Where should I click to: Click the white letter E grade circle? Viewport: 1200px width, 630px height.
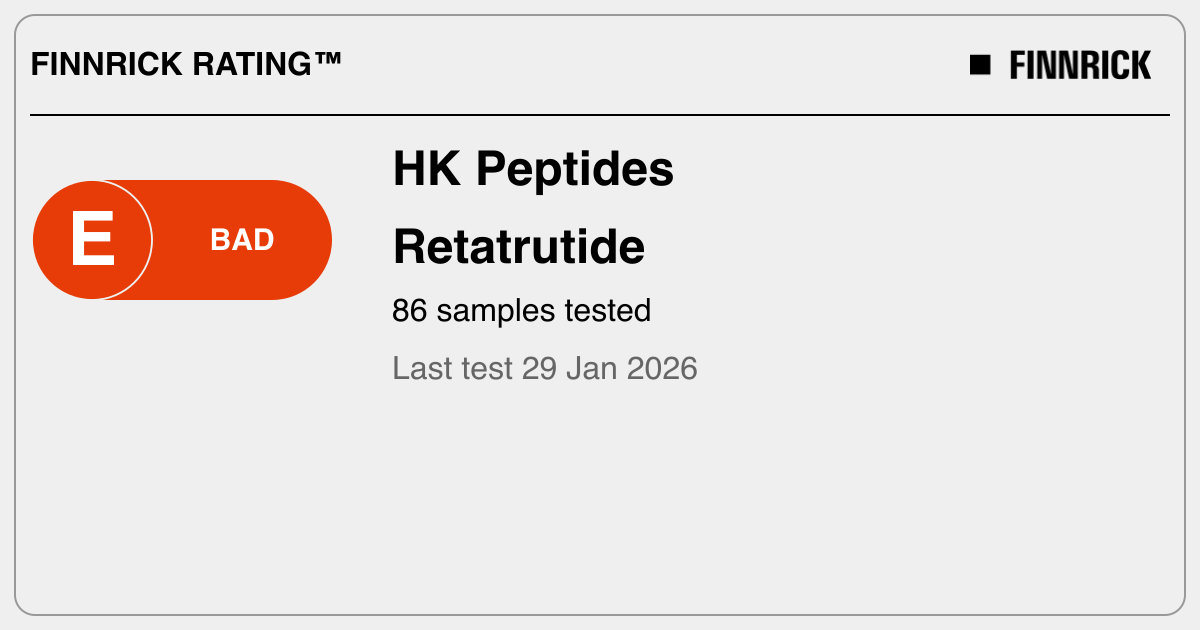[92, 240]
